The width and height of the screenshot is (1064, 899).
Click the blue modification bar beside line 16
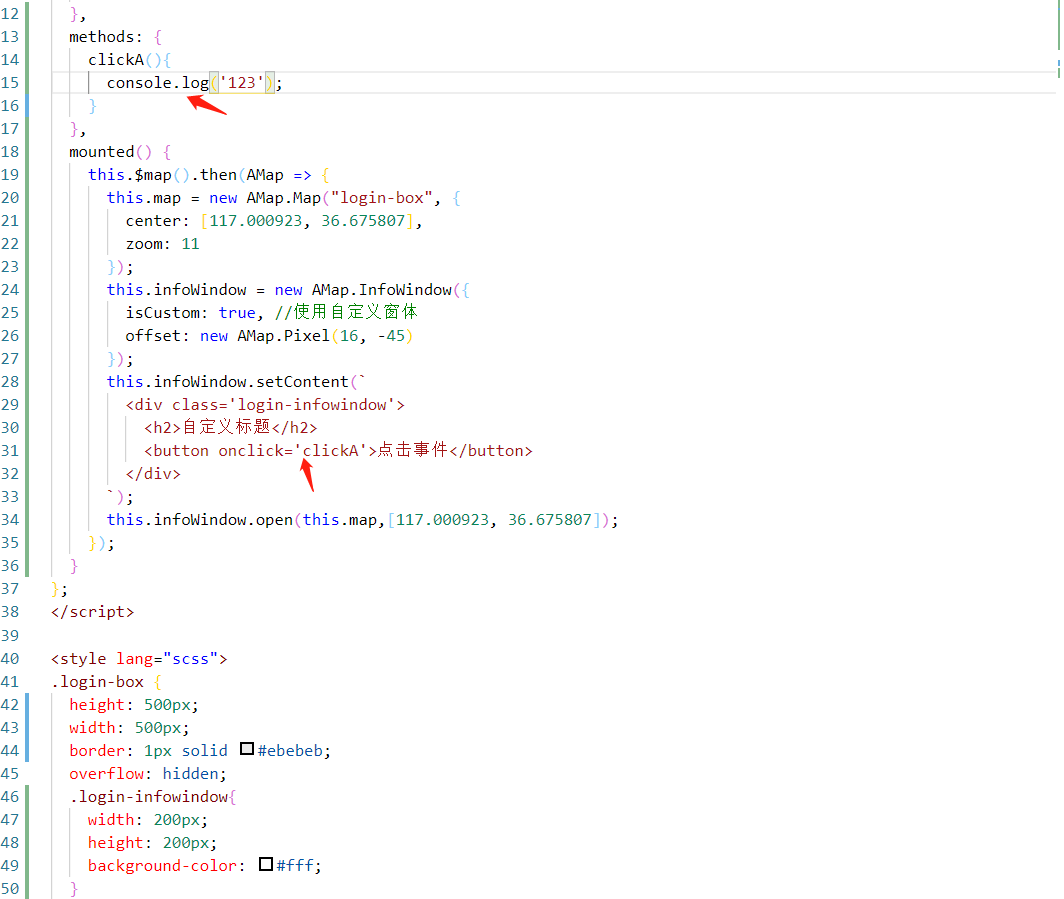pyautogui.click(x=27, y=105)
